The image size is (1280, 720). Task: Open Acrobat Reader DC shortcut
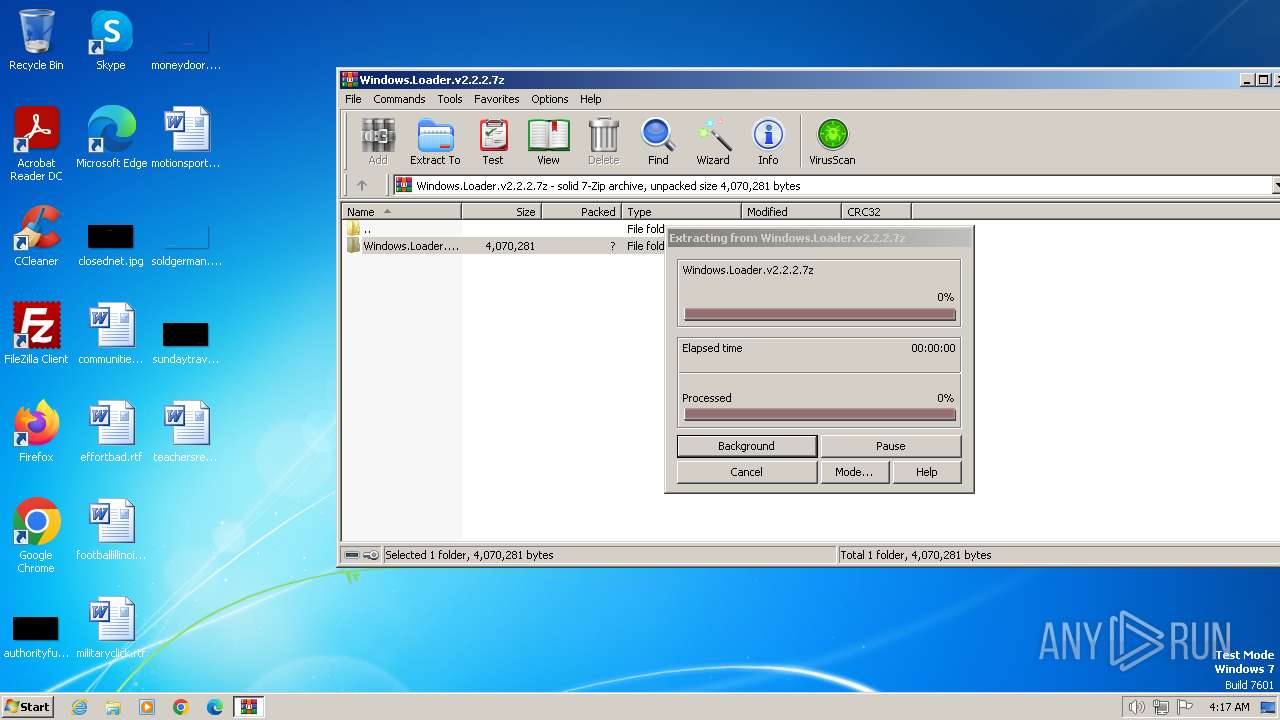tap(36, 144)
